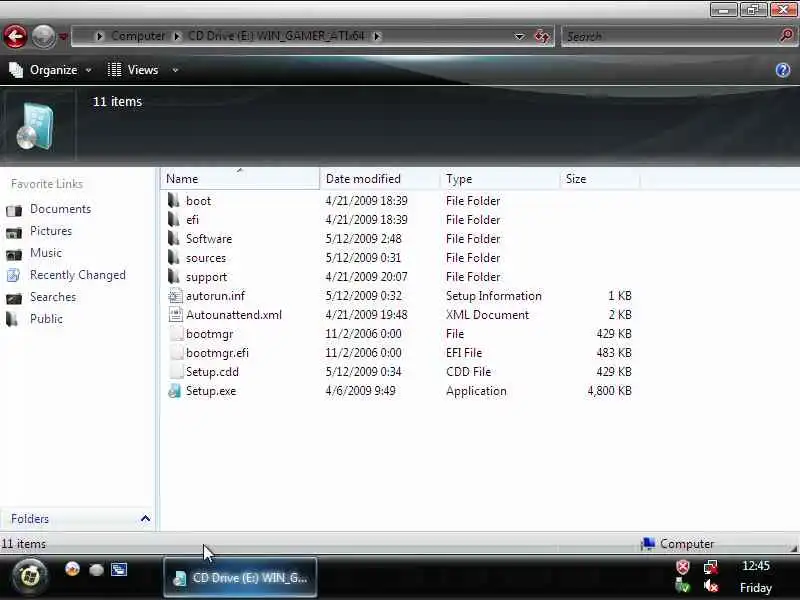Click the network connection tray icon

point(711,567)
